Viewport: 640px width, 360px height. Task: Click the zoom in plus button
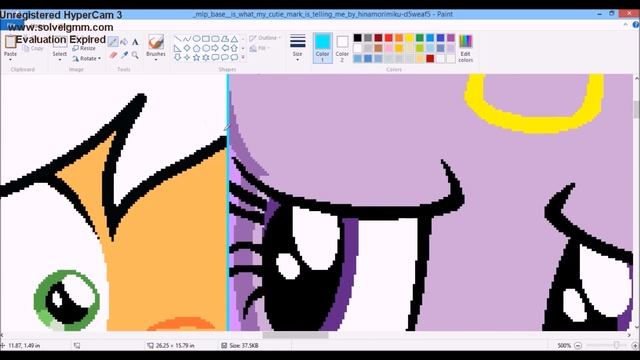635,346
